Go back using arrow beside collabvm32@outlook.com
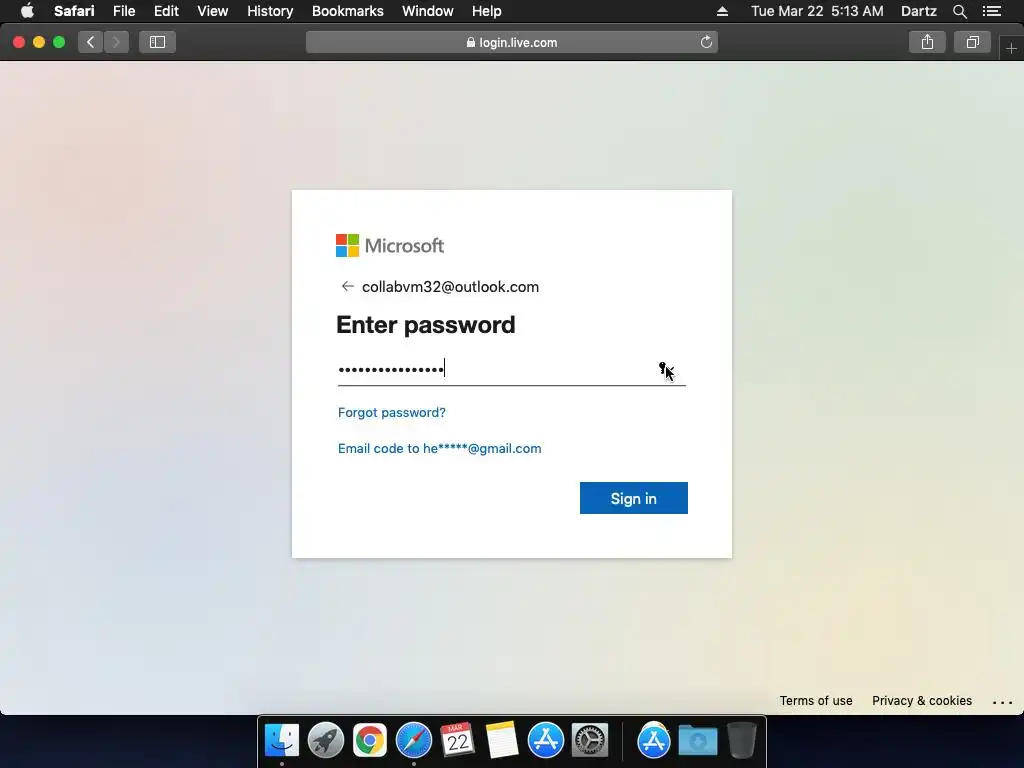This screenshot has width=1024, height=768. click(347, 286)
